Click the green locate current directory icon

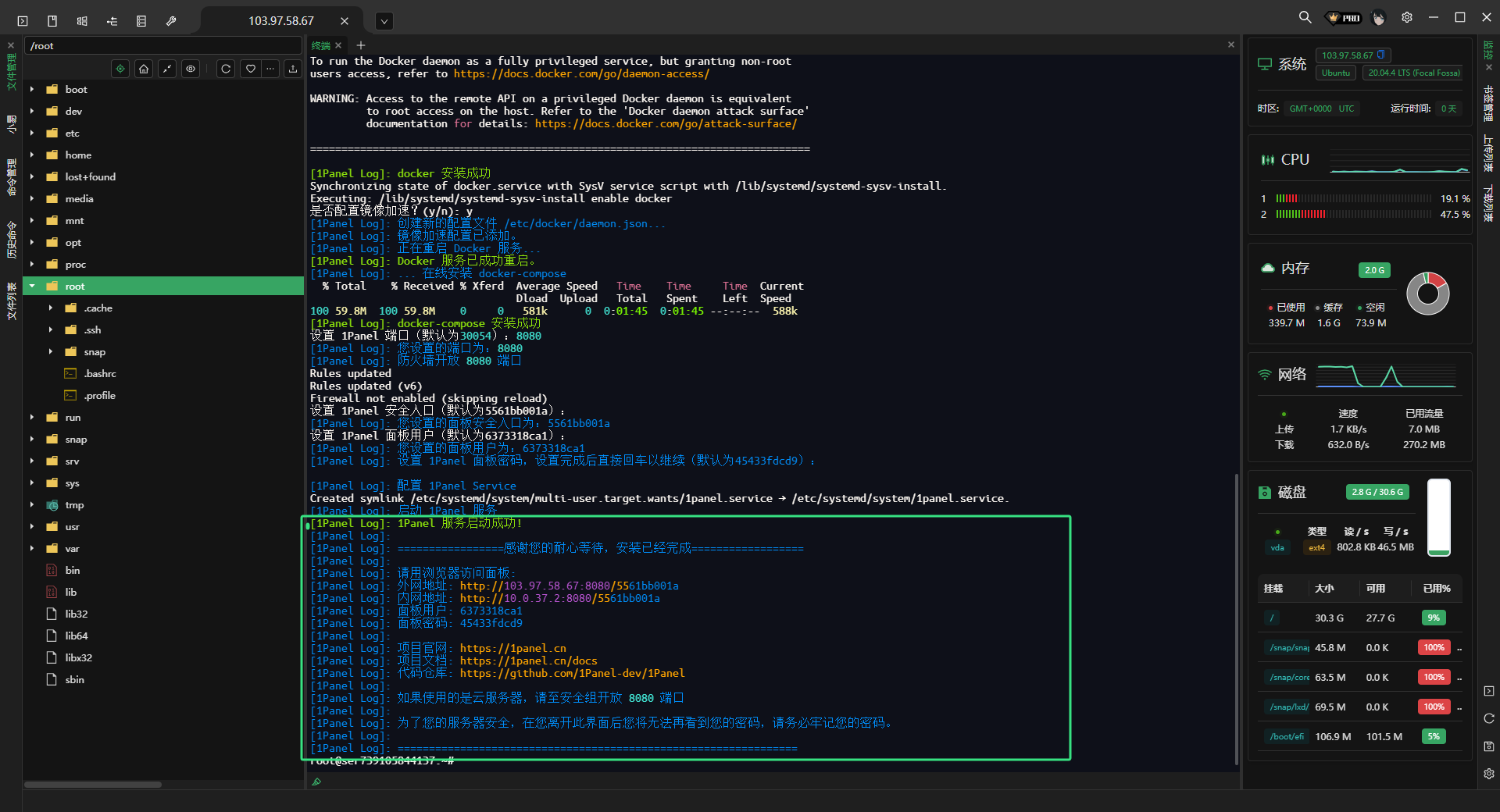(x=120, y=69)
